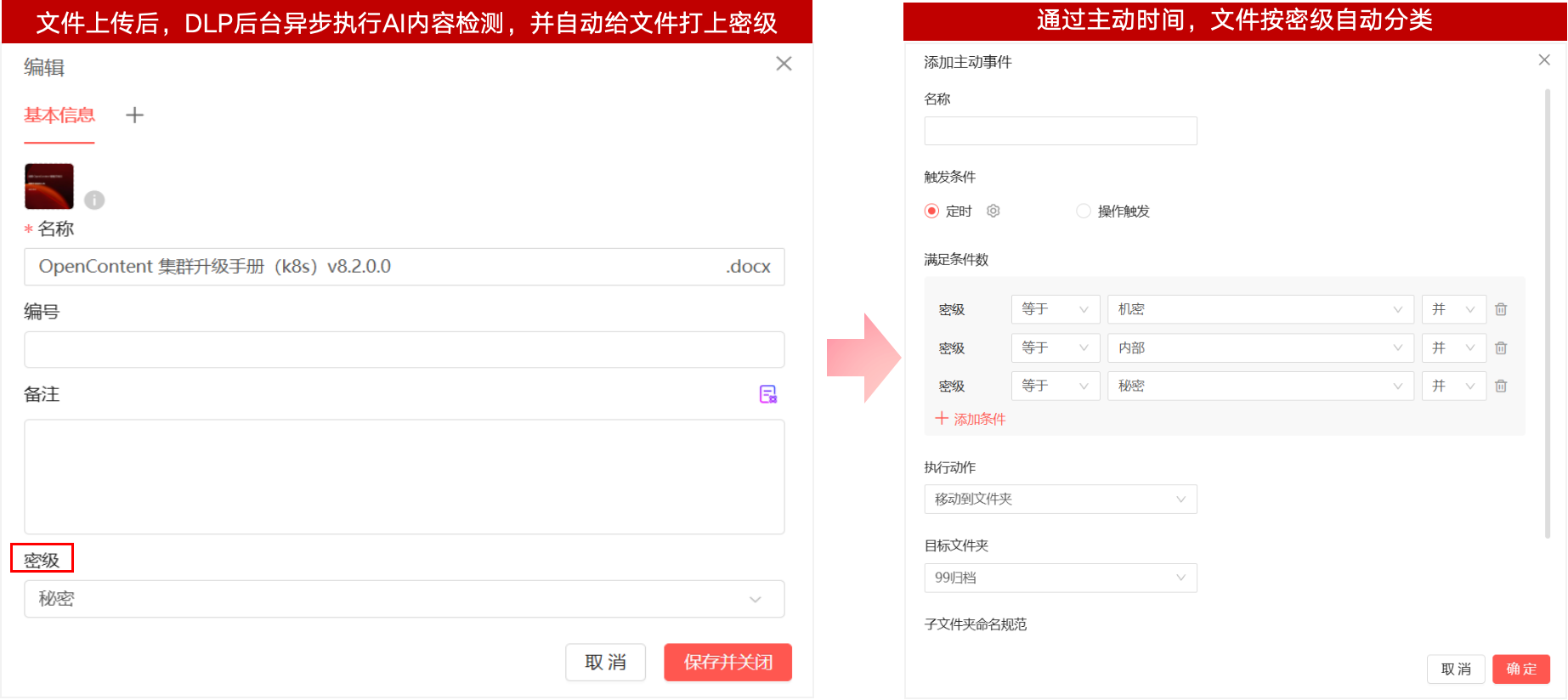Click the 确定 button in event dialog

pos(1520,669)
